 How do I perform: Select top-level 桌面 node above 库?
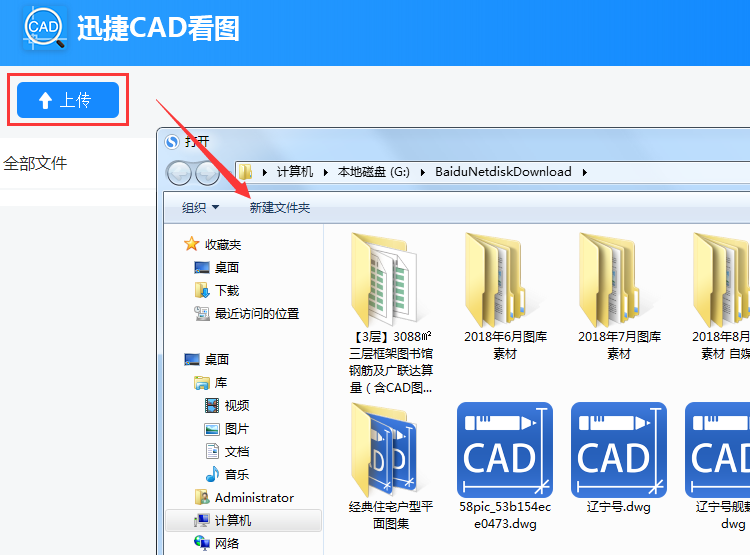coord(217,359)
